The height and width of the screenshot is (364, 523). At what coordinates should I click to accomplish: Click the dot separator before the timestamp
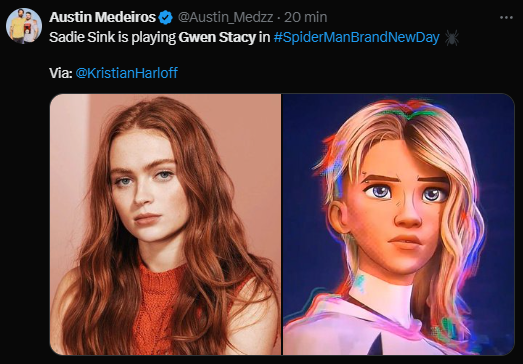tap(279, 18)
